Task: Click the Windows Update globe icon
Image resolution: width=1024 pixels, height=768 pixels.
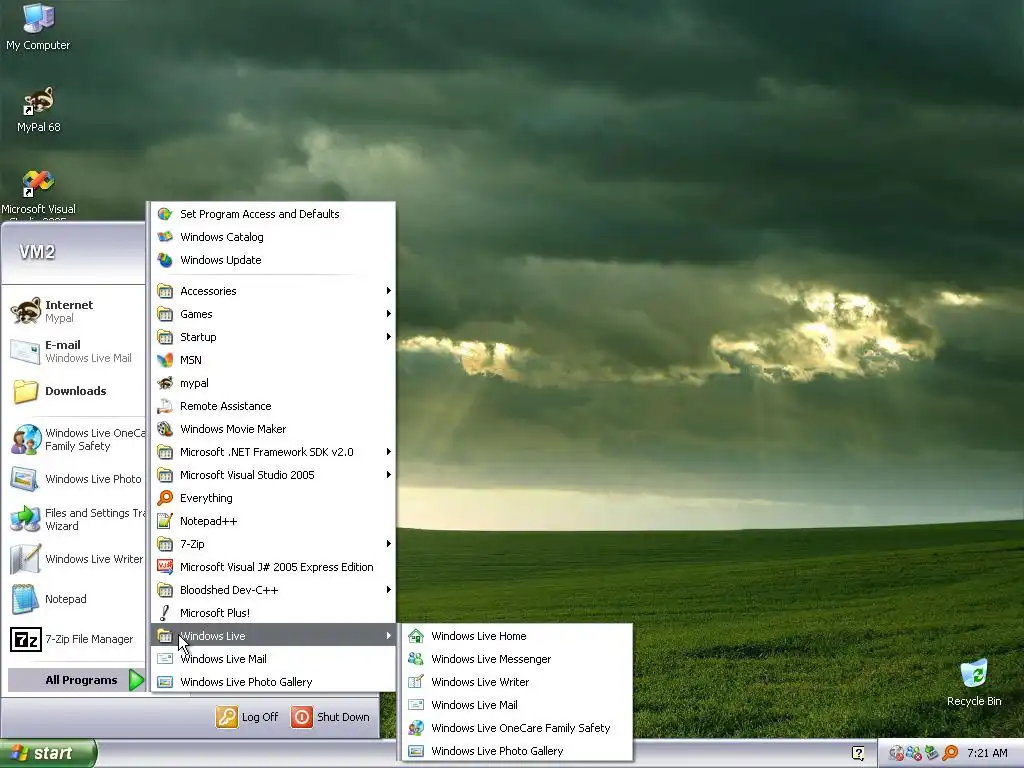Action: (x=165, y=260)
